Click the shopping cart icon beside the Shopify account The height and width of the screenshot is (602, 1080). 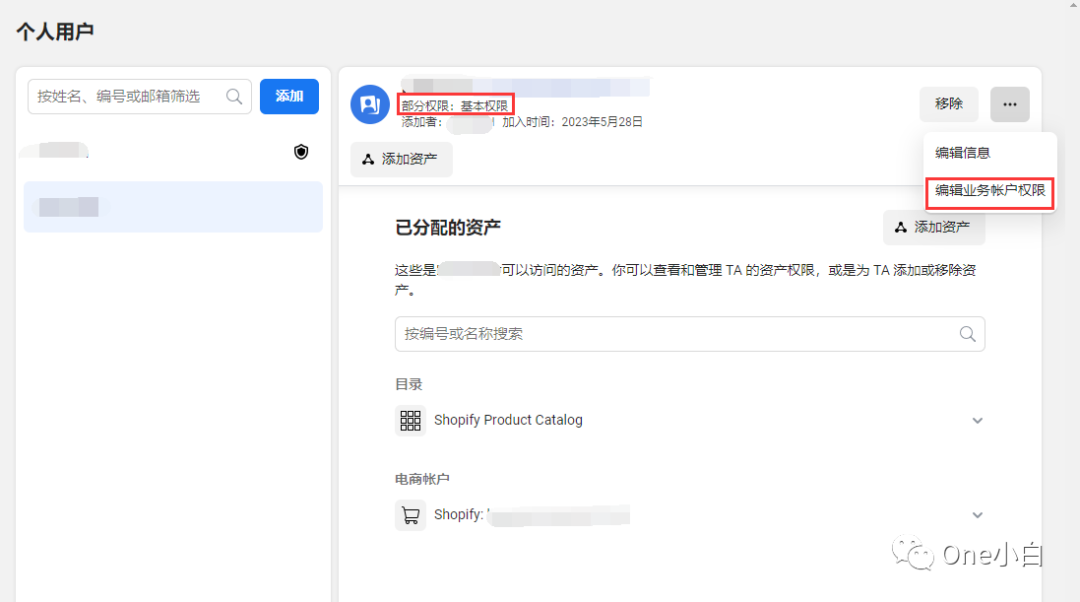tap(410, 515)
